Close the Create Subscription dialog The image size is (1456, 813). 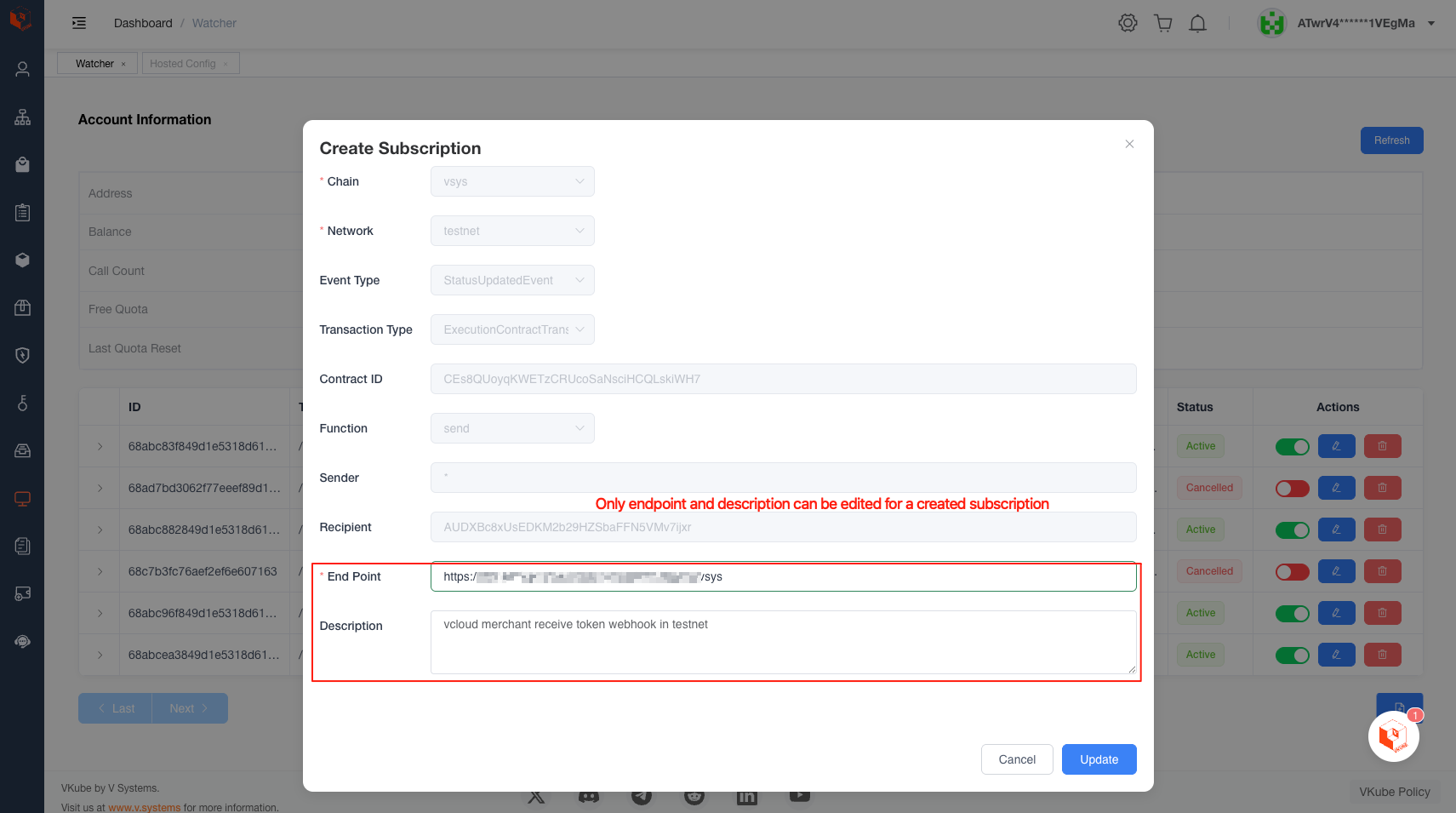tap(1129, 144)
